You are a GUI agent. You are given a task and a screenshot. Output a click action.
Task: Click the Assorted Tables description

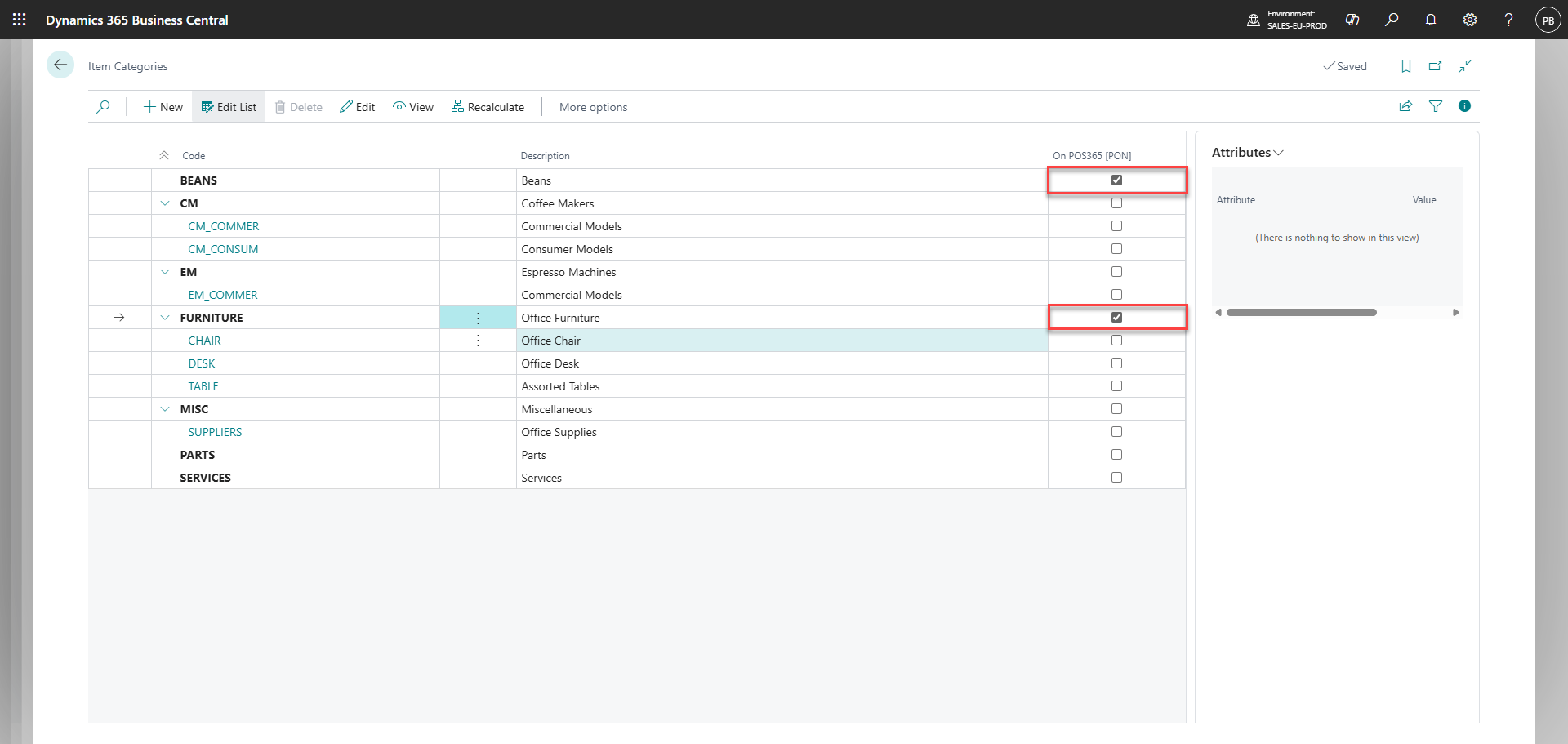pos(560,386)
